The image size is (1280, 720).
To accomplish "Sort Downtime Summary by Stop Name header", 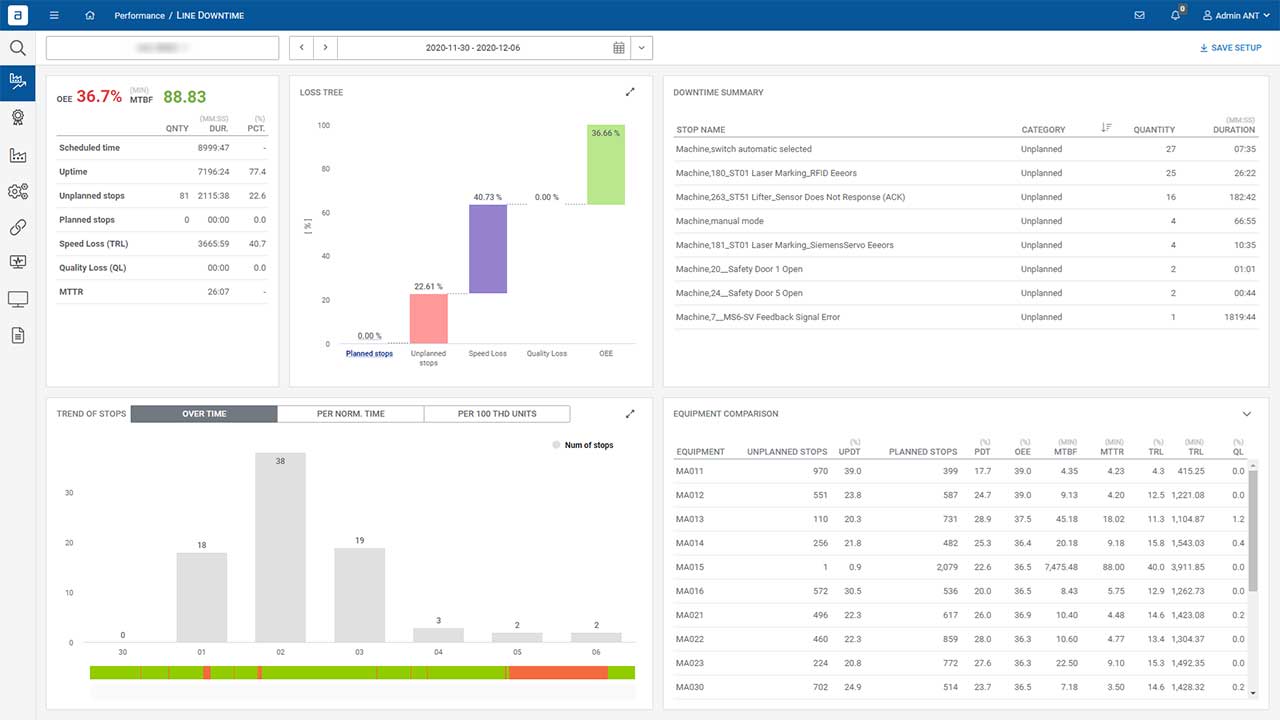I will (x=700, y=130).
